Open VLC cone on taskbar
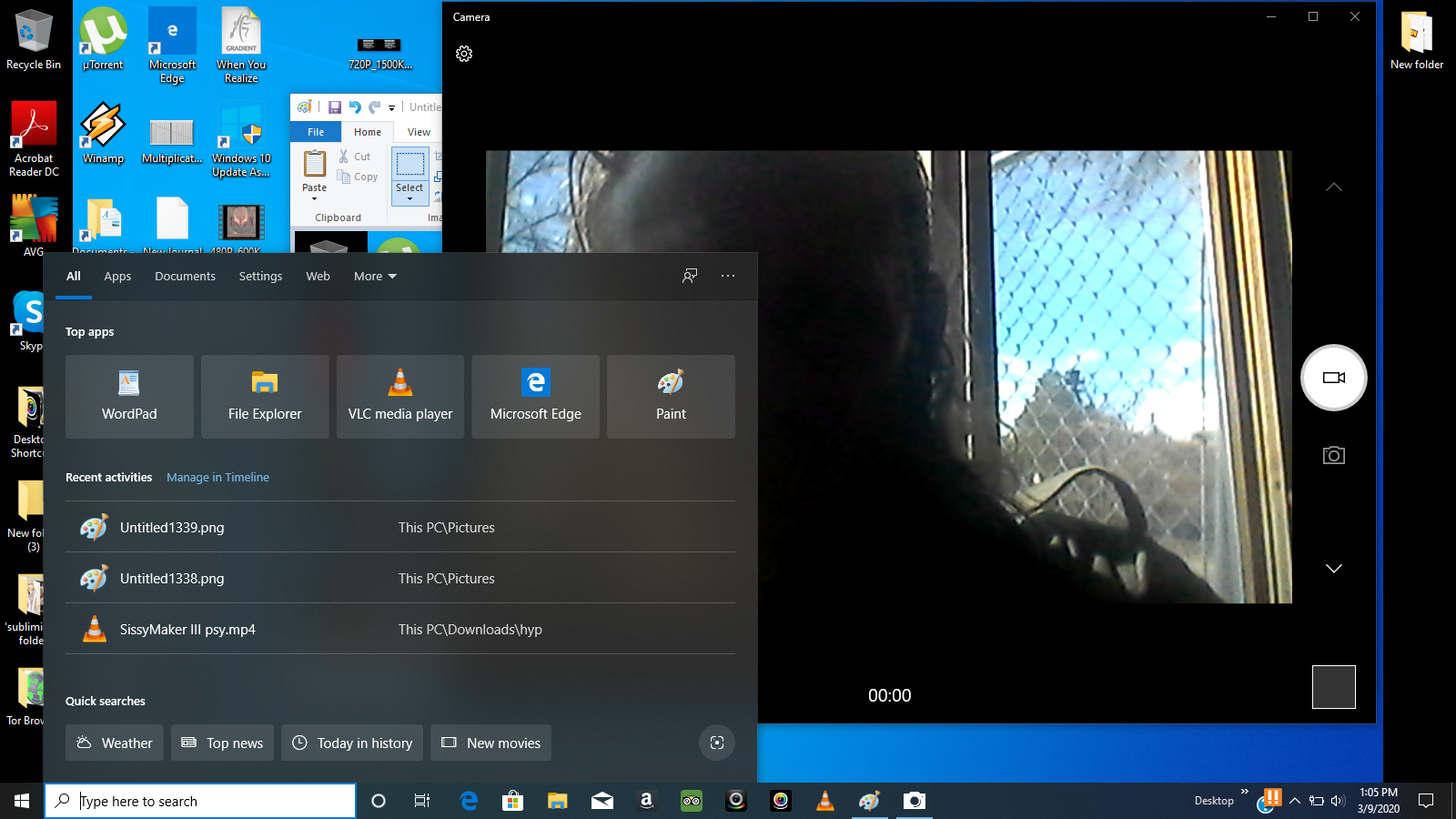This screenshot has width=1456, height=819. tap(825, 801)
